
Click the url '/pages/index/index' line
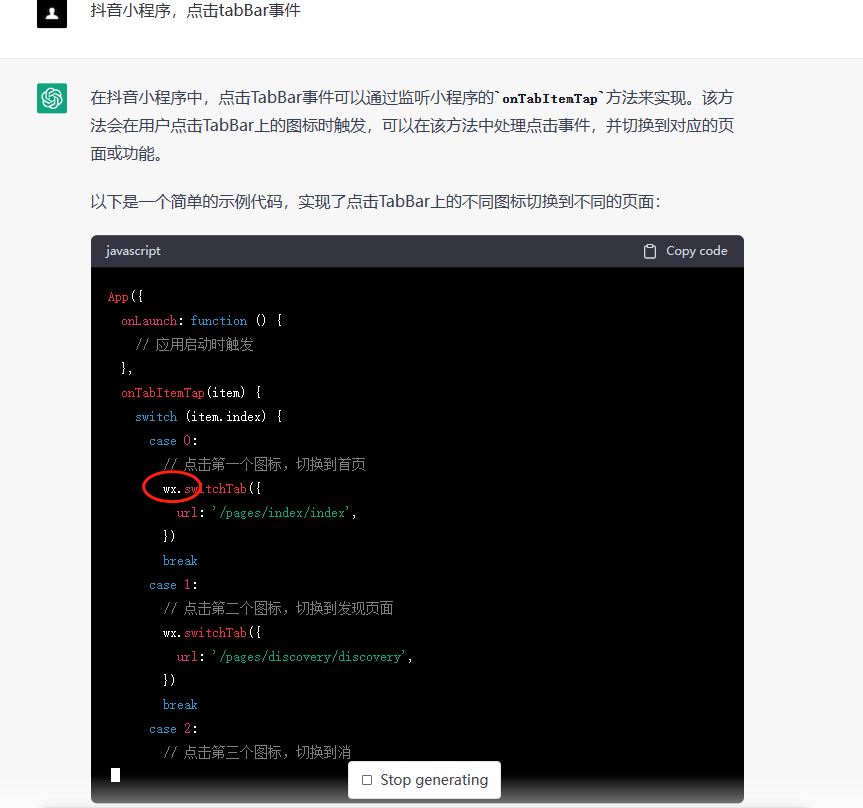(x=266, y=513)
